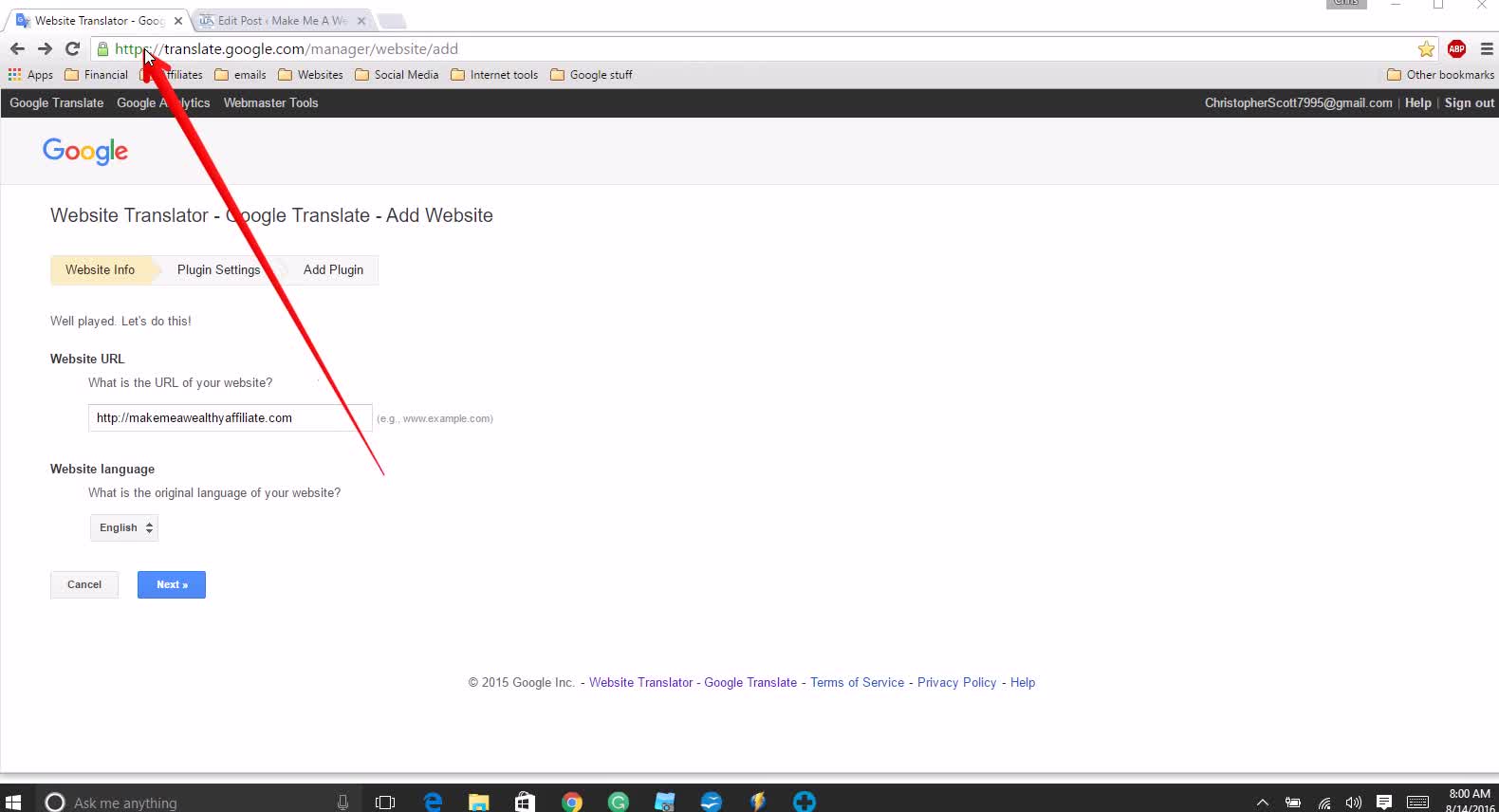1499x812 pixels.
Task: Open the Action Center notifications icon
Action: click(x=1384, y=802)
